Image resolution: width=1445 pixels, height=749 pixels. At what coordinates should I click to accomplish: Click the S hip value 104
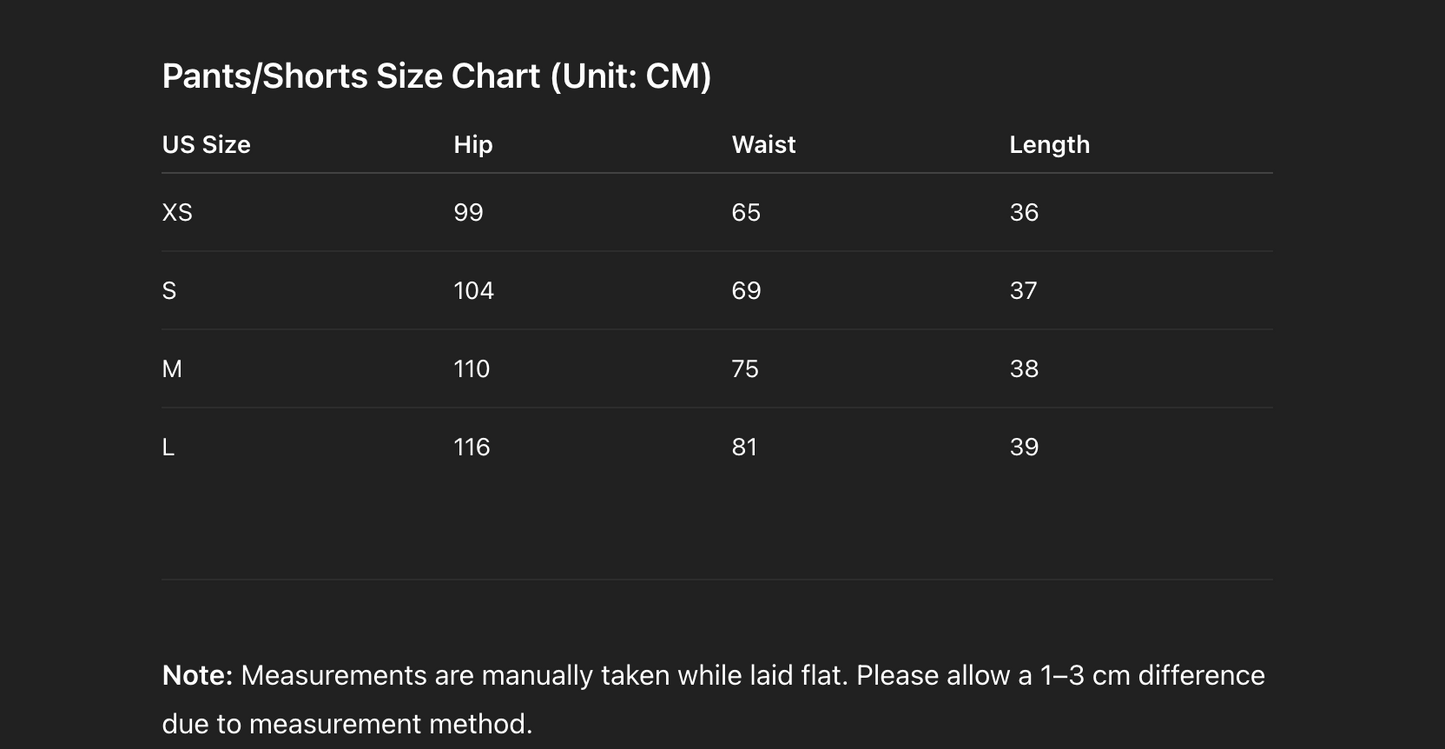474,290
